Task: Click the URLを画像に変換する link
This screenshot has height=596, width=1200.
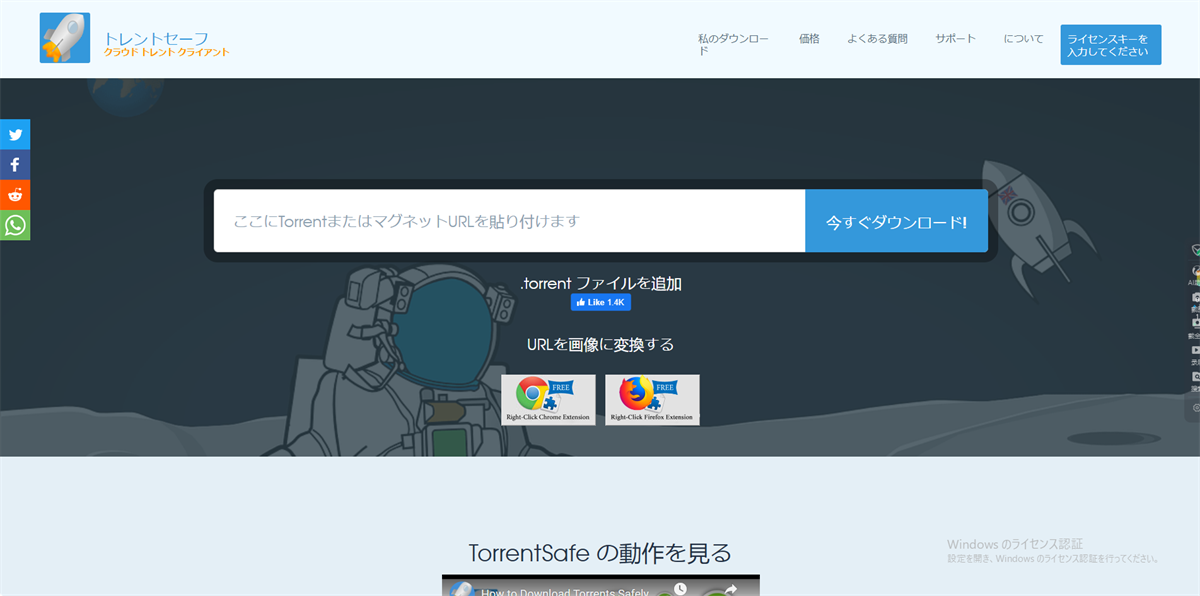Action: click(x=600, y=345)
